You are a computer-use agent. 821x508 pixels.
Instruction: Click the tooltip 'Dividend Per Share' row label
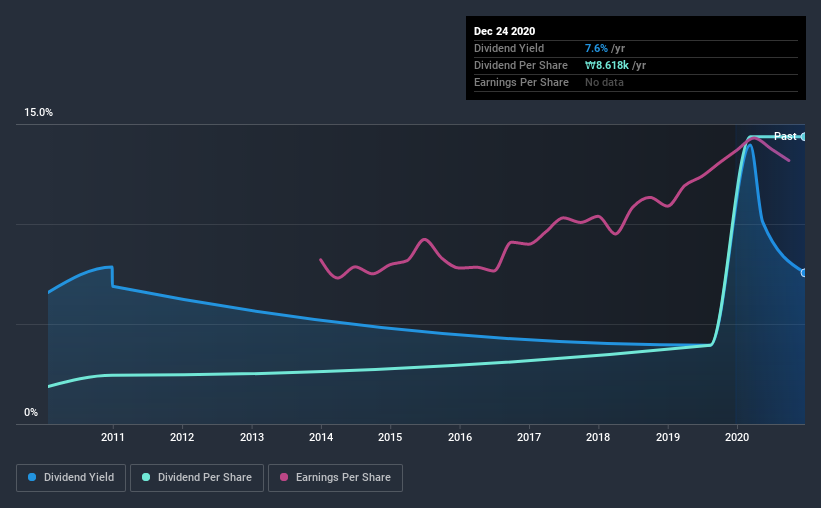click(520, 65)
